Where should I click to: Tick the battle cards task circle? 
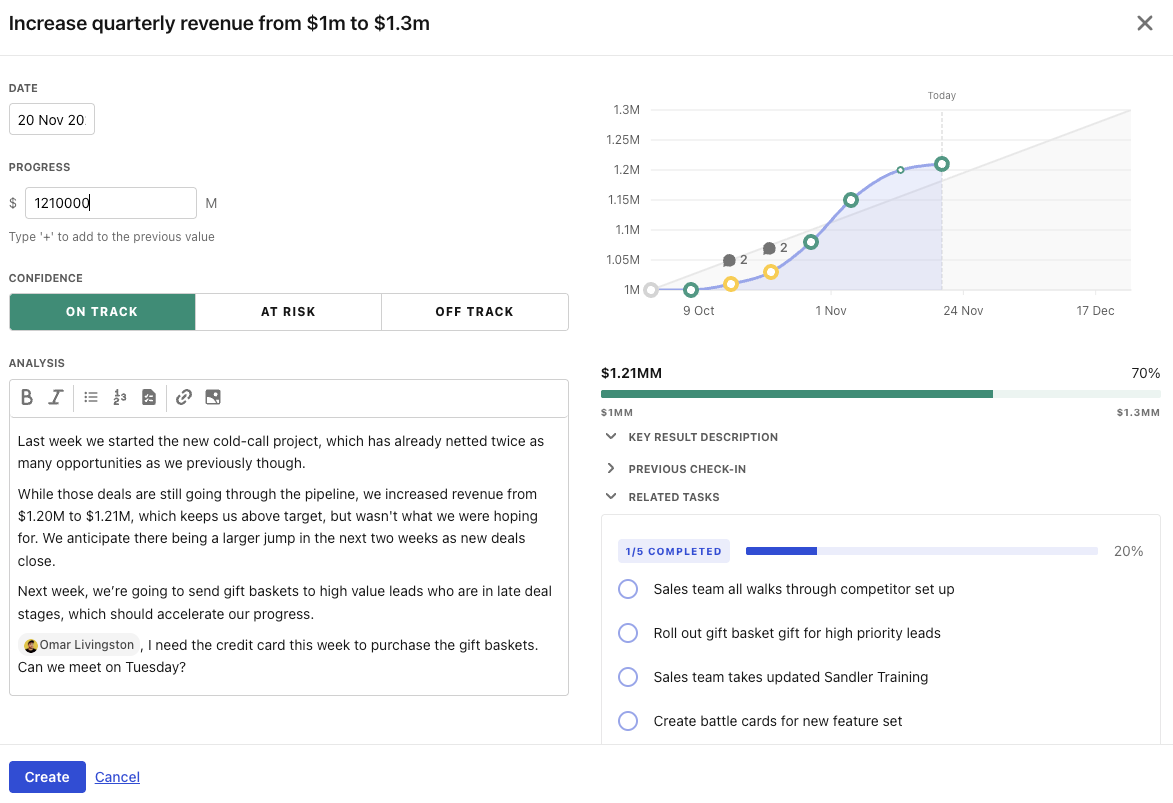pyautogui.click(x=628, y=721)
